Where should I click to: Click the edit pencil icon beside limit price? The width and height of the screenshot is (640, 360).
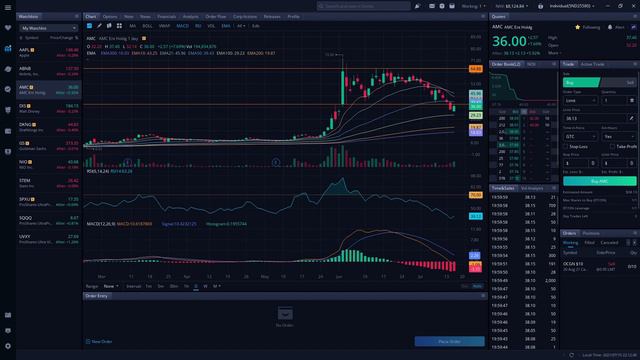click(632, 118)
